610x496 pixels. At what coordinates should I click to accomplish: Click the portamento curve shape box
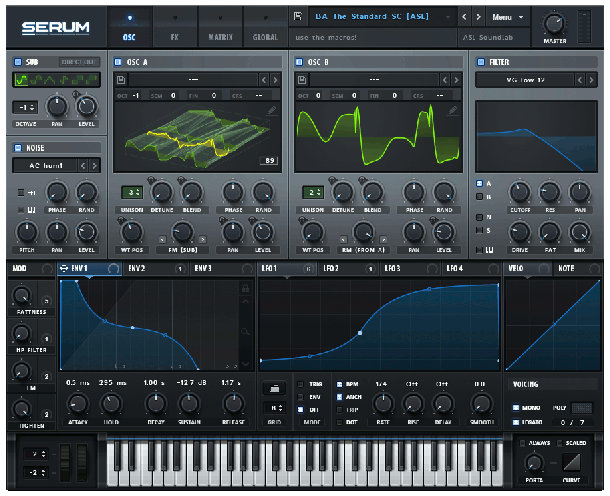click(x=571, y=463)
